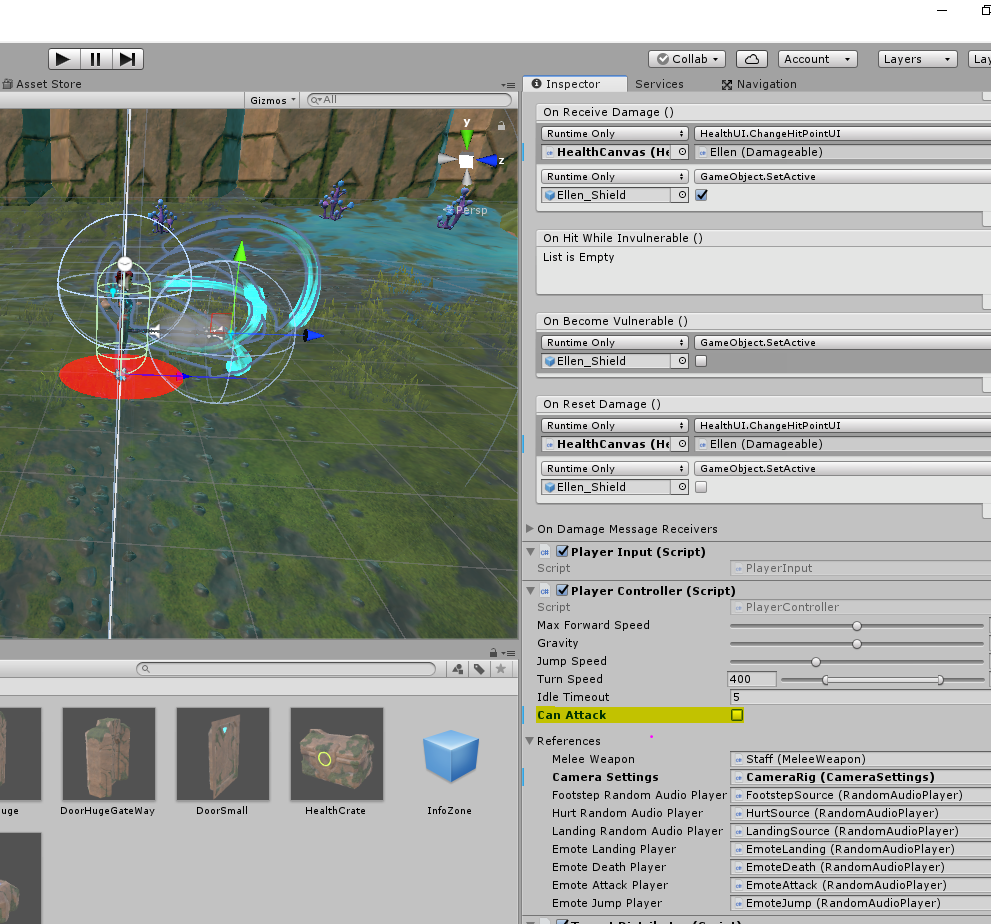Open the Account dropdown

(818, 59)
